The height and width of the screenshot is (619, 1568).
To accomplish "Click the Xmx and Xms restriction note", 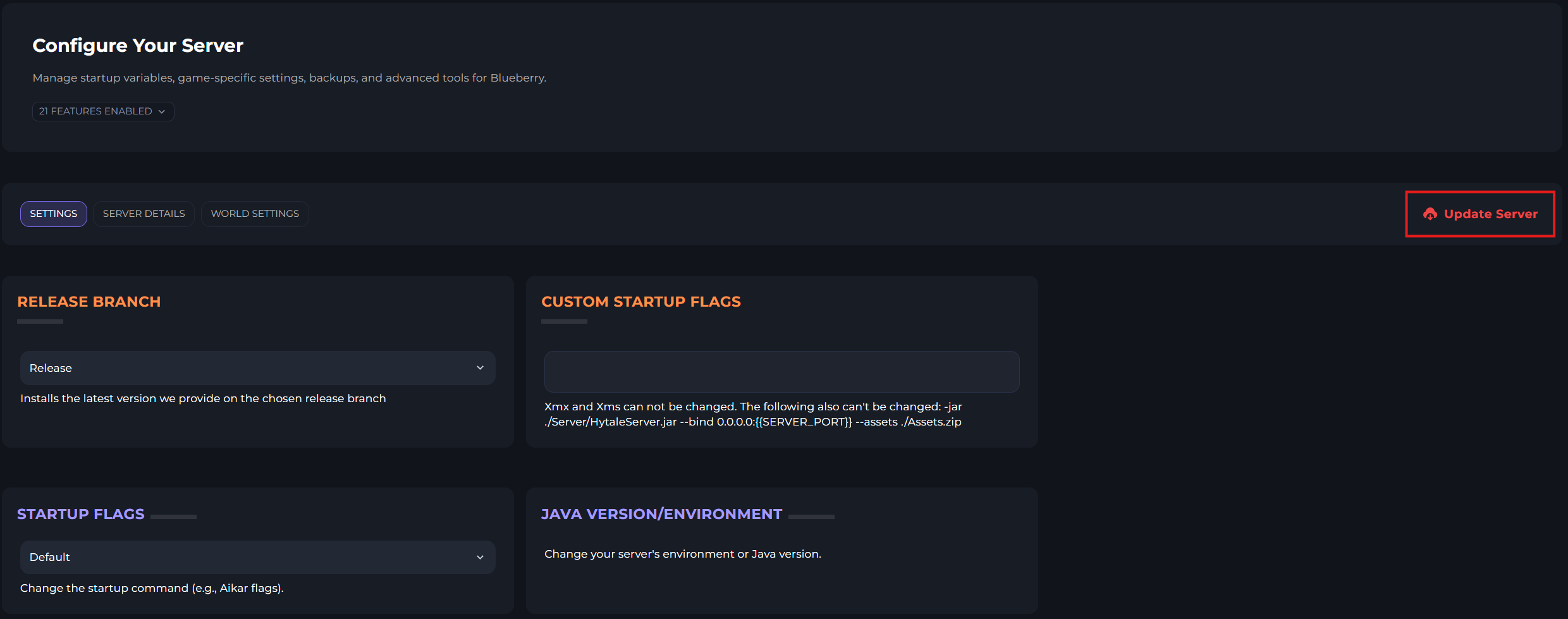I will pos(752,414).
